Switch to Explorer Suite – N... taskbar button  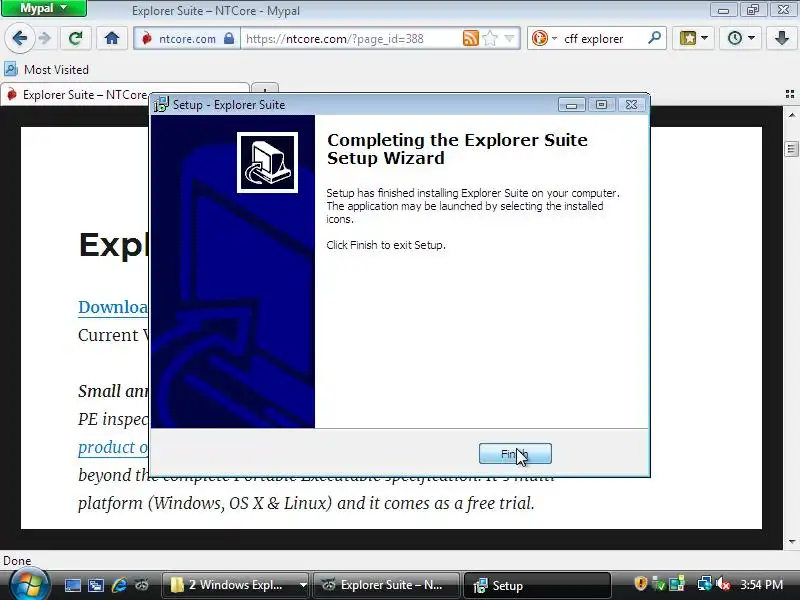tap(386, 585)
